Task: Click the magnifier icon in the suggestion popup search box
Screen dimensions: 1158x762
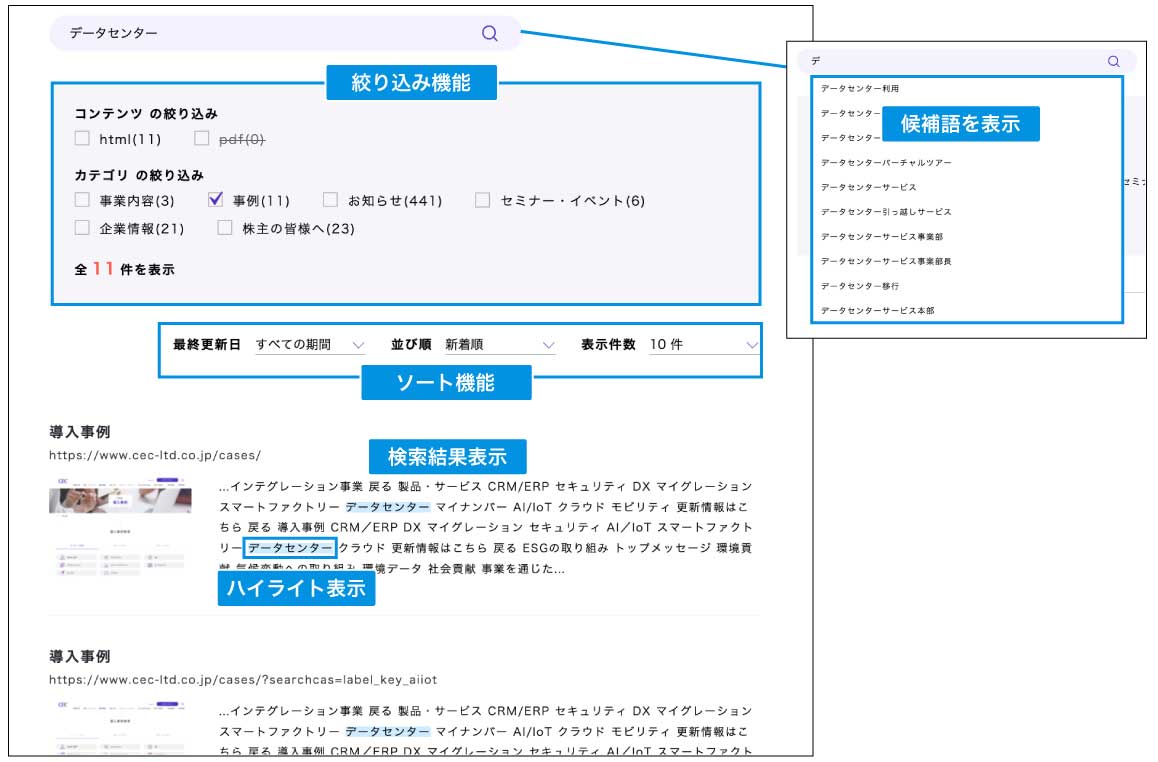Action: pos(1114,61)
